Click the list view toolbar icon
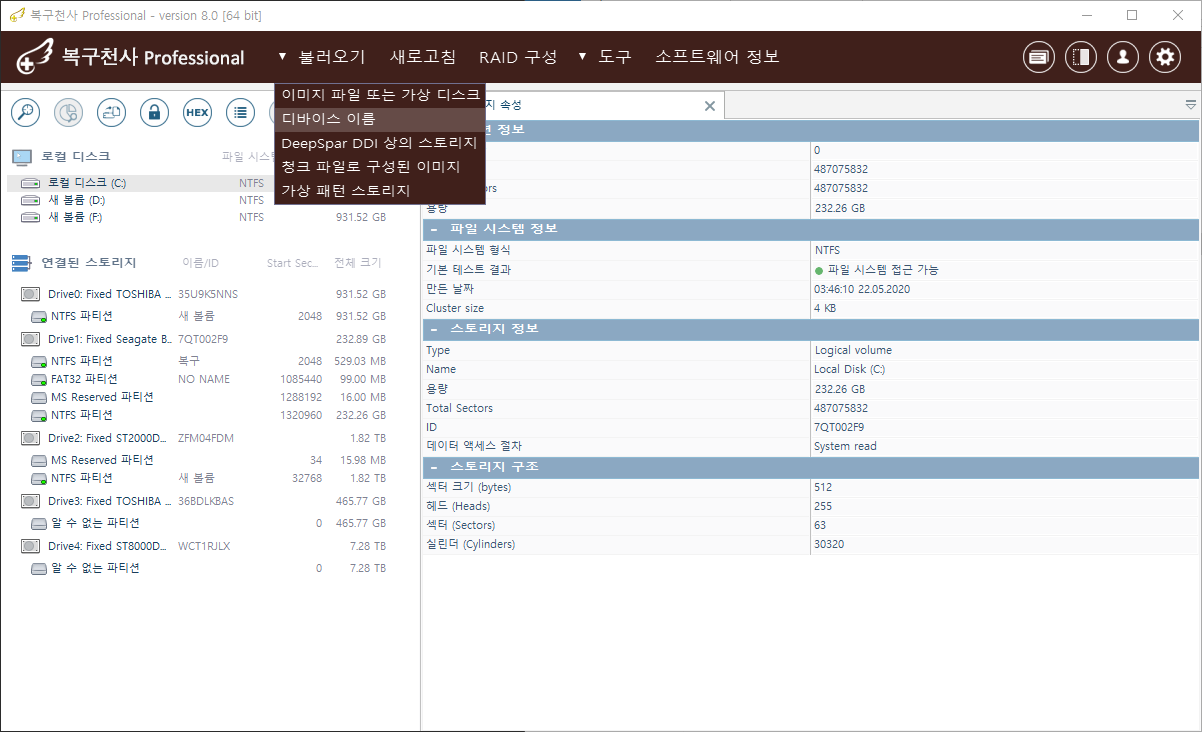1202x732 pixels. point(240,112)
